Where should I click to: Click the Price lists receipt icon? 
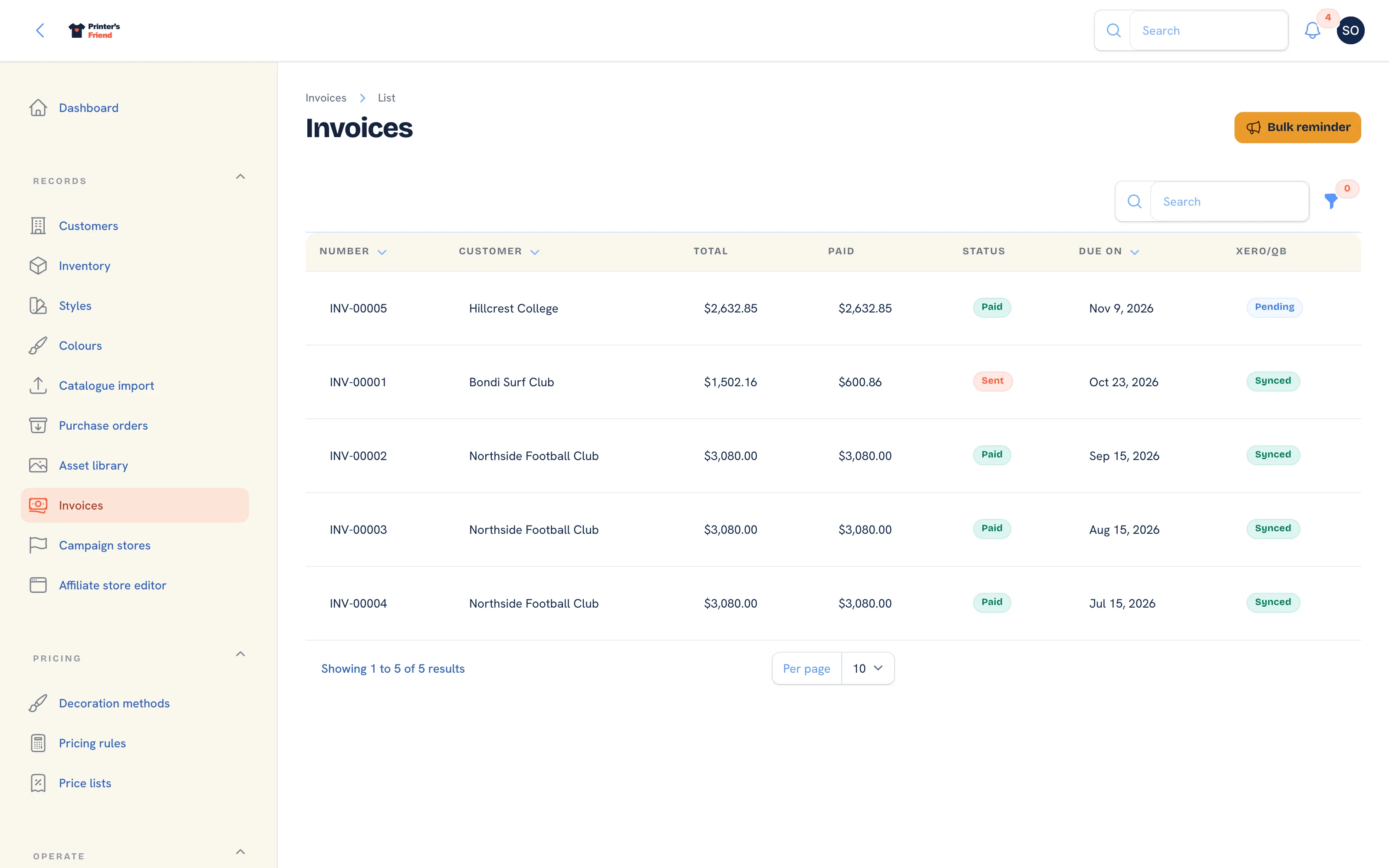[39, 783]
